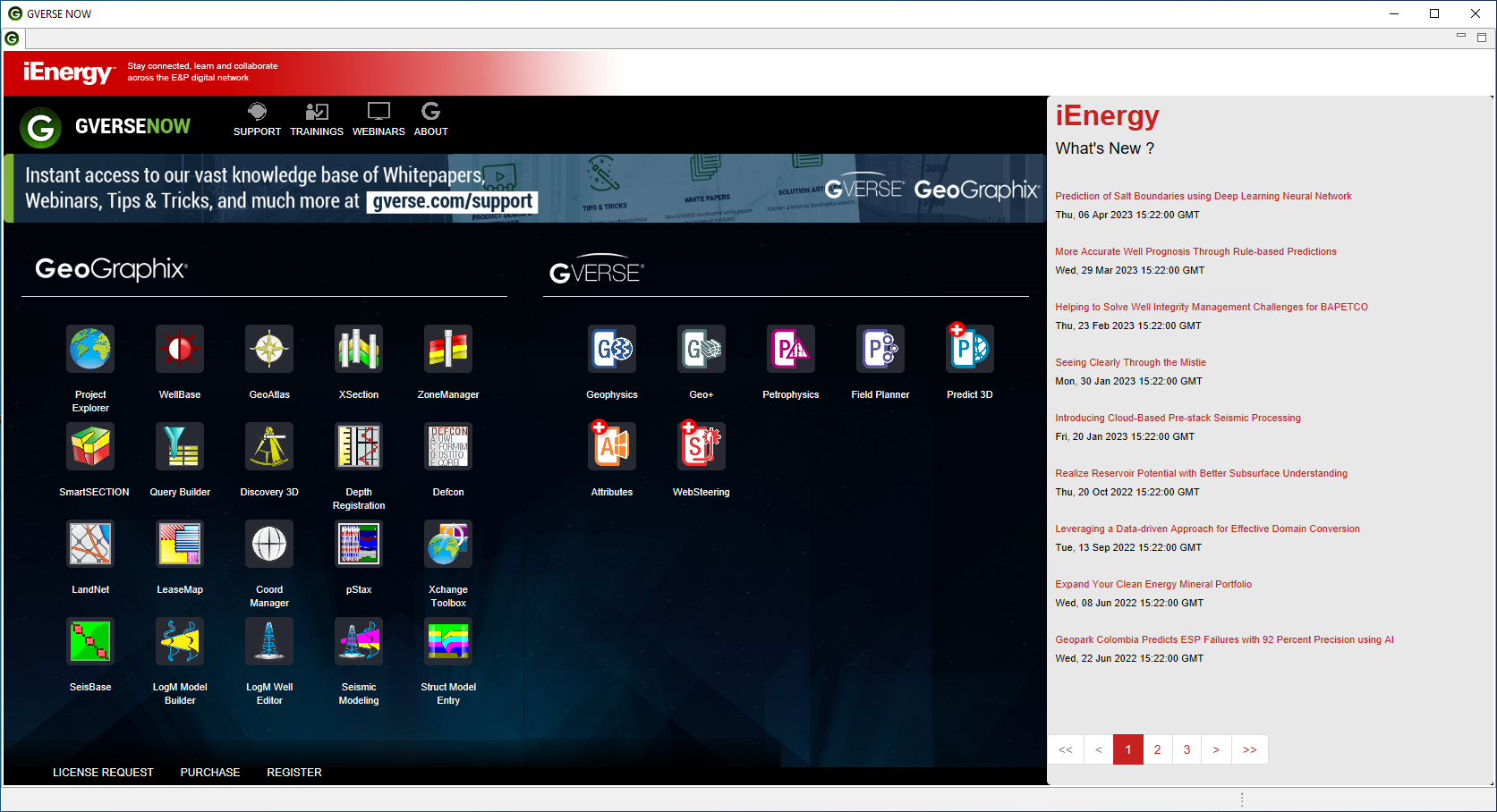The image size is (1497, 812).
Task: Open Predict 3D
Action: [970, 349]
